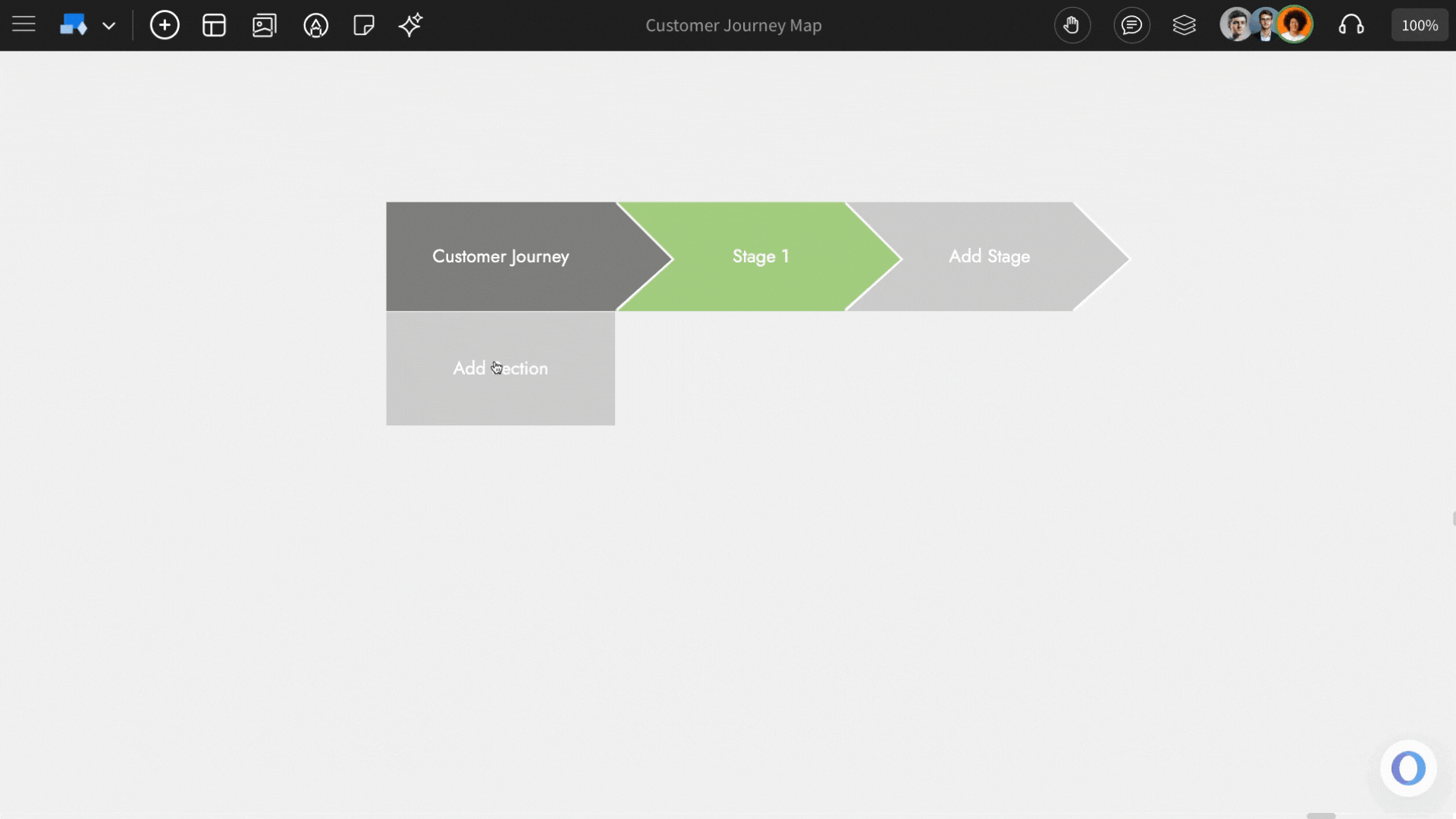Click the orange-ringed collaborator avatar
The height and width of the screenshot is (819, 1456).
(1294, 25)
